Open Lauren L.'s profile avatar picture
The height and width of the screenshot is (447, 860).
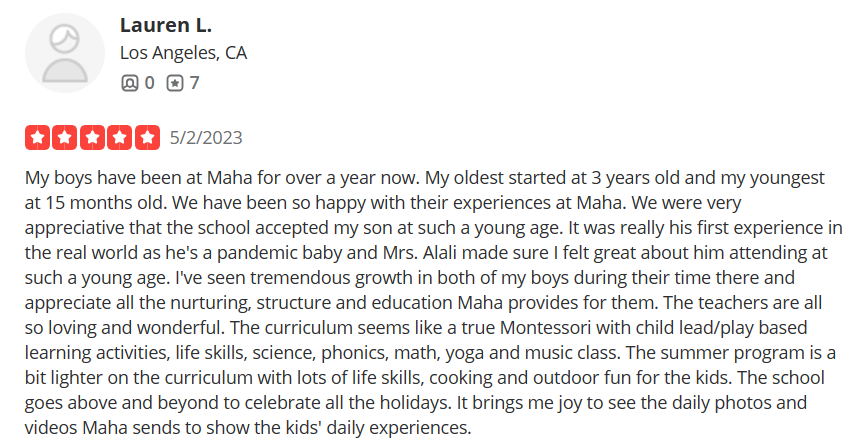click(x=65, y=53)
